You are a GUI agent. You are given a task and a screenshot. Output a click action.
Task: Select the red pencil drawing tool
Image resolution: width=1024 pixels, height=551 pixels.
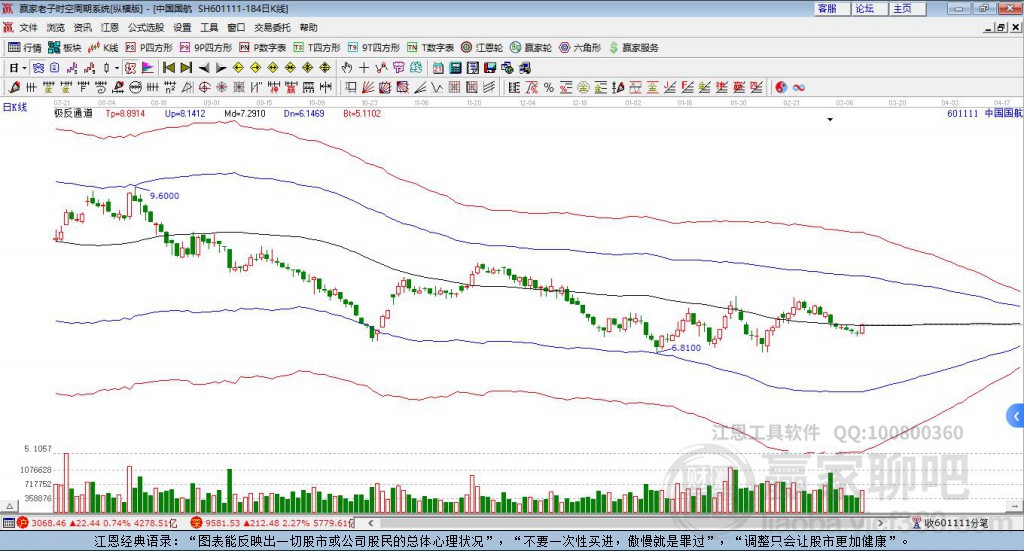pyautogui.click(x=14, y=87)
